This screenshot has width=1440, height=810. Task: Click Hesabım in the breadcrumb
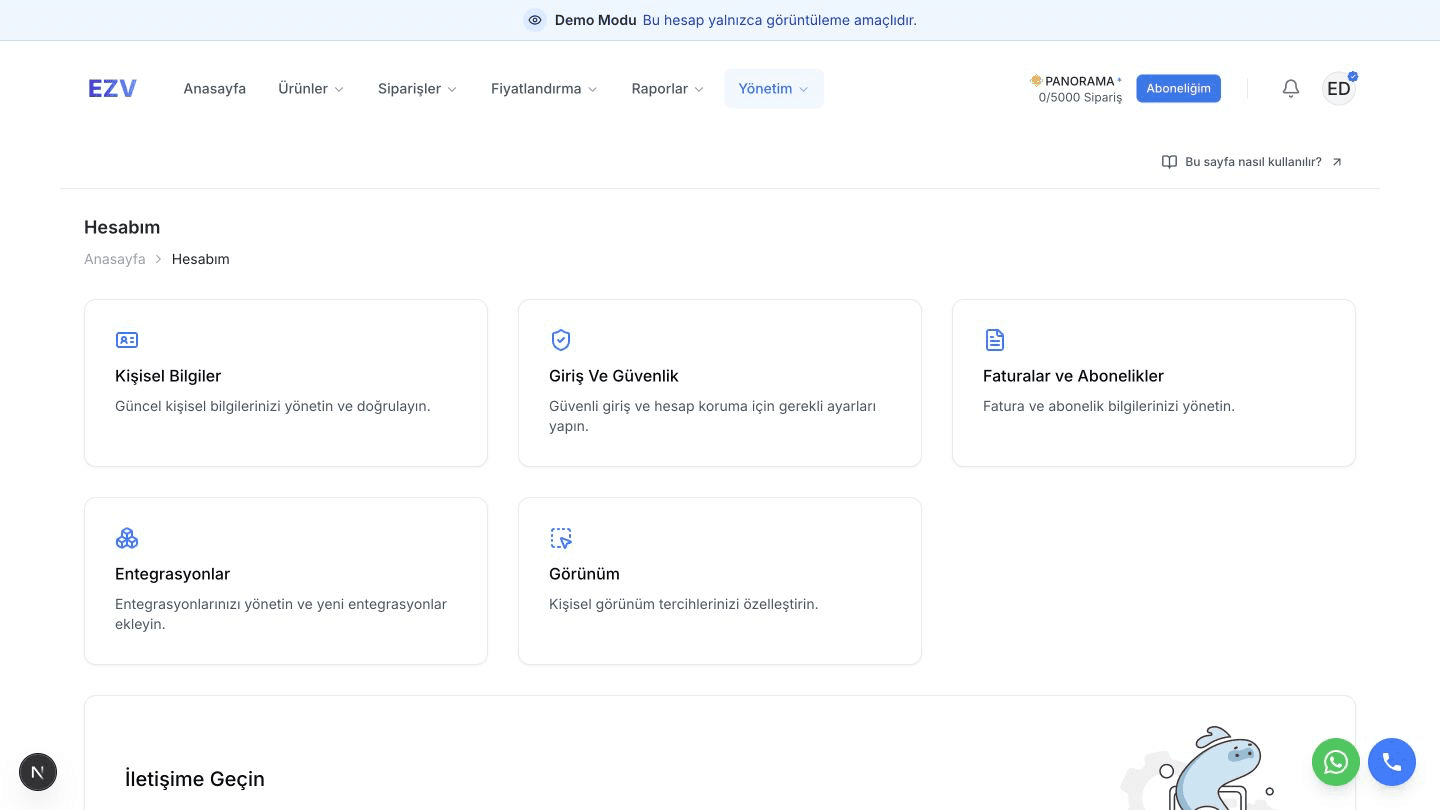tap(200, 259)
